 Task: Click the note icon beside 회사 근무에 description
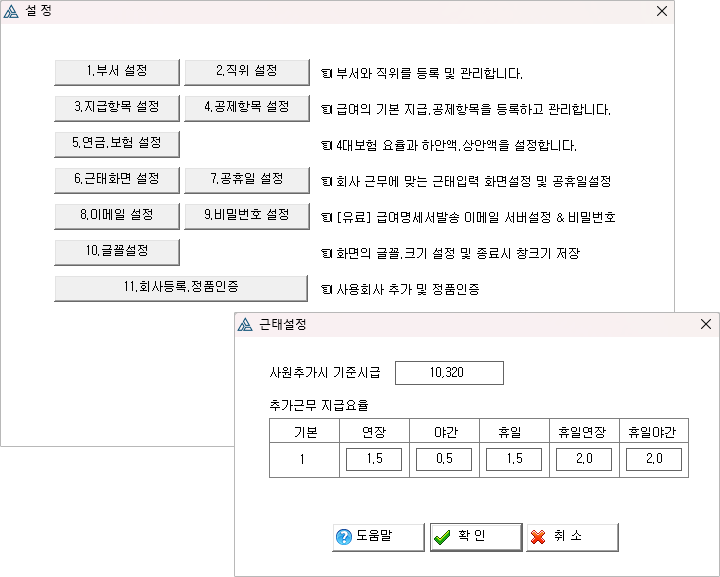pos(326,182)
